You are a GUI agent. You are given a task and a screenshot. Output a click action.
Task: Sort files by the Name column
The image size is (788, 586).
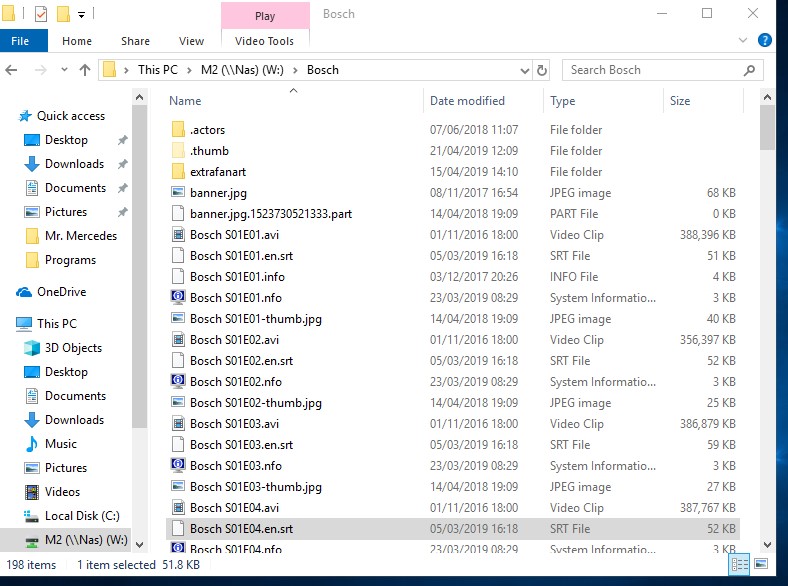(x=185, y=101)
